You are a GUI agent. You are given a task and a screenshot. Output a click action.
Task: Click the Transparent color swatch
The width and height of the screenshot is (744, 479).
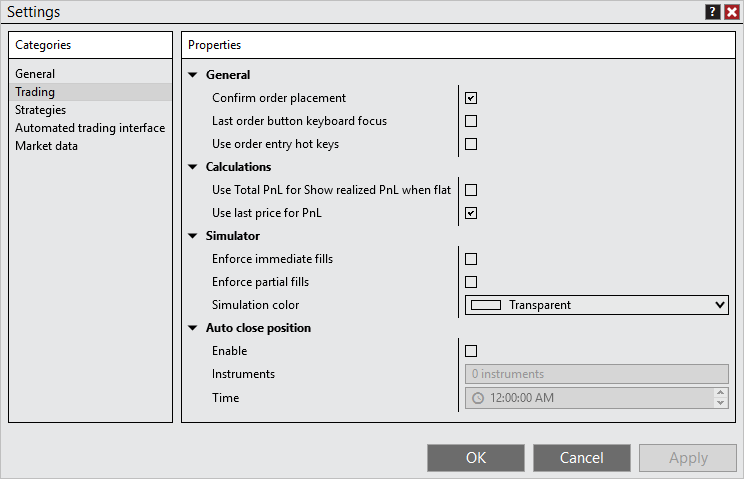click(486, 305)
